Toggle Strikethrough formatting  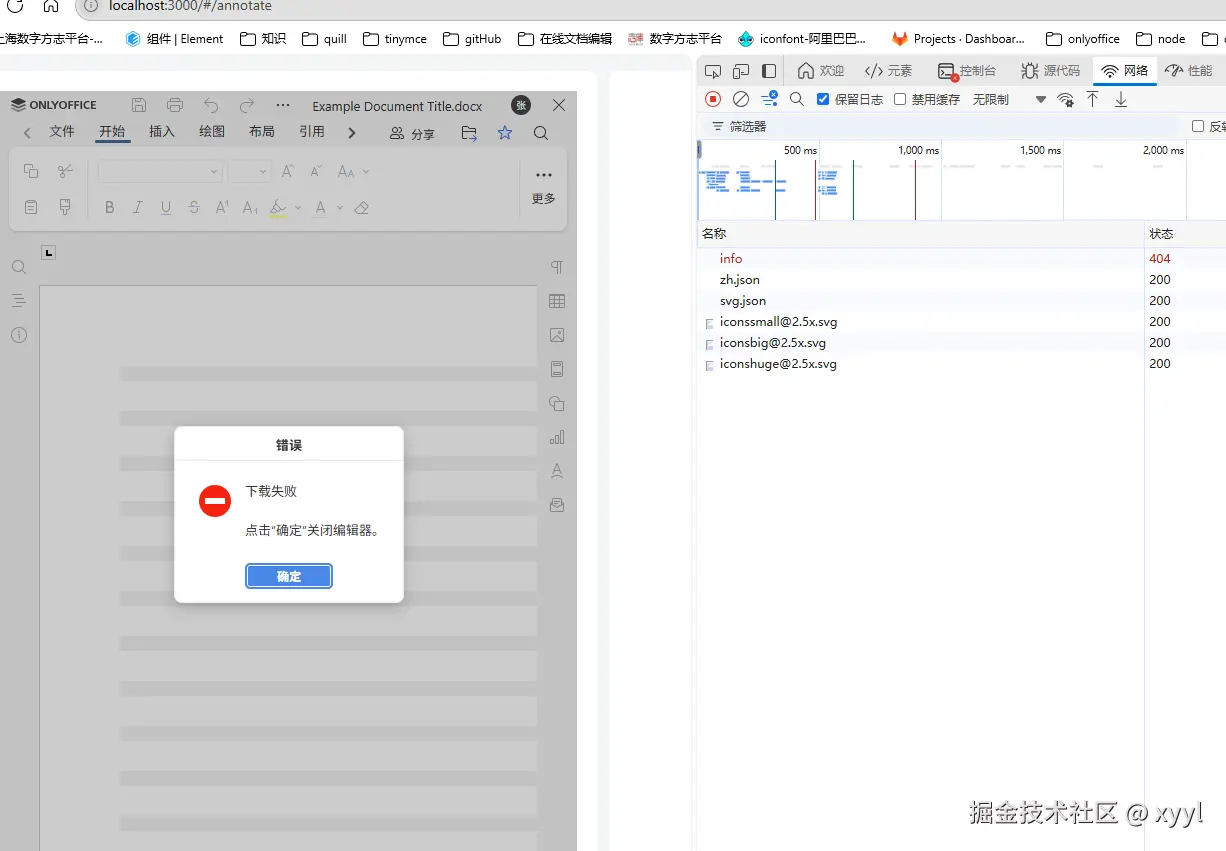pos(194,208)
